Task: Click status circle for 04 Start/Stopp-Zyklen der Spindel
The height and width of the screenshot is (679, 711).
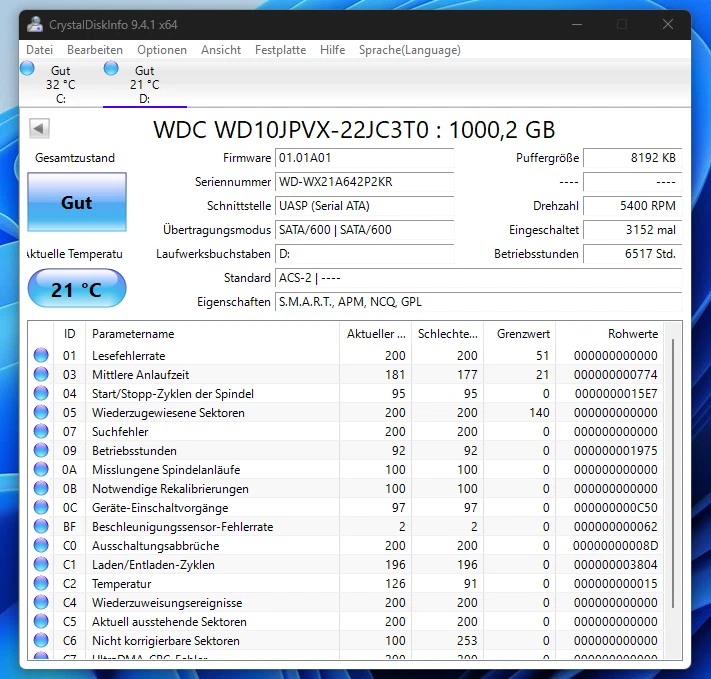Action: click(41, 393)
